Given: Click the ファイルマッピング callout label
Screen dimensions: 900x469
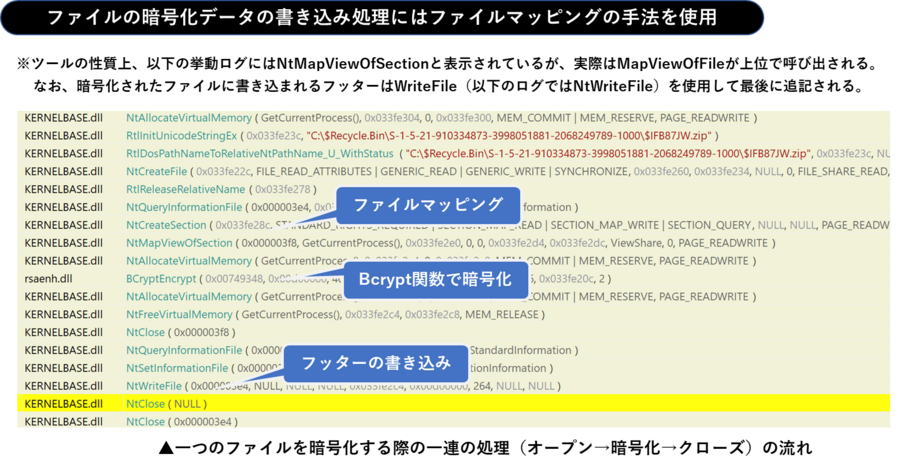Looking at the screenshot, I should pos(427,205).
